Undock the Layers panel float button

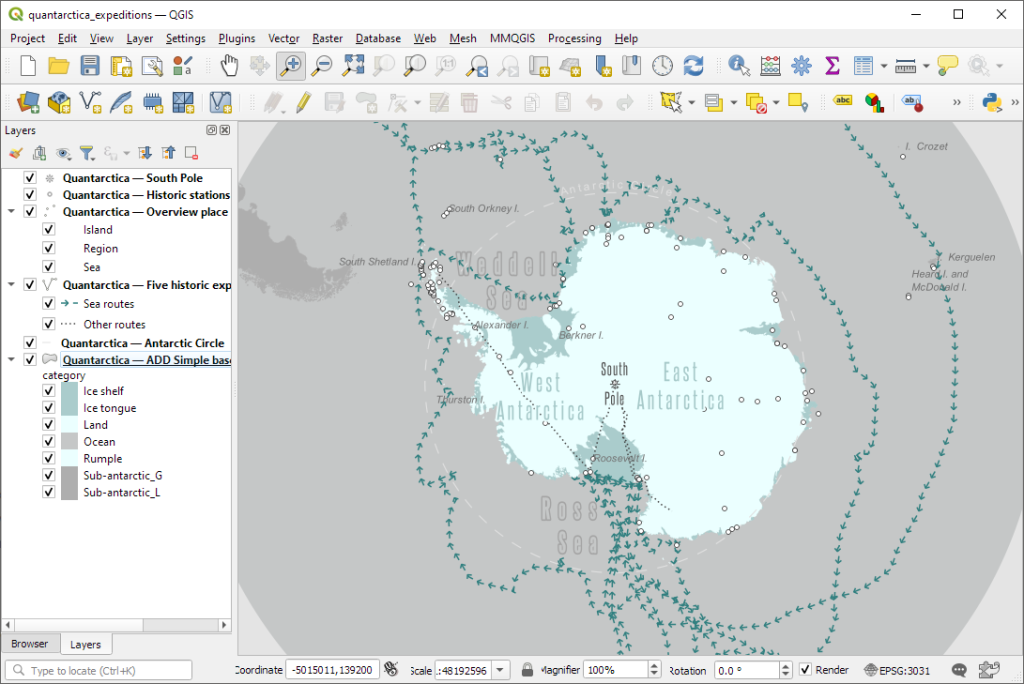click(x=212, y=130)
